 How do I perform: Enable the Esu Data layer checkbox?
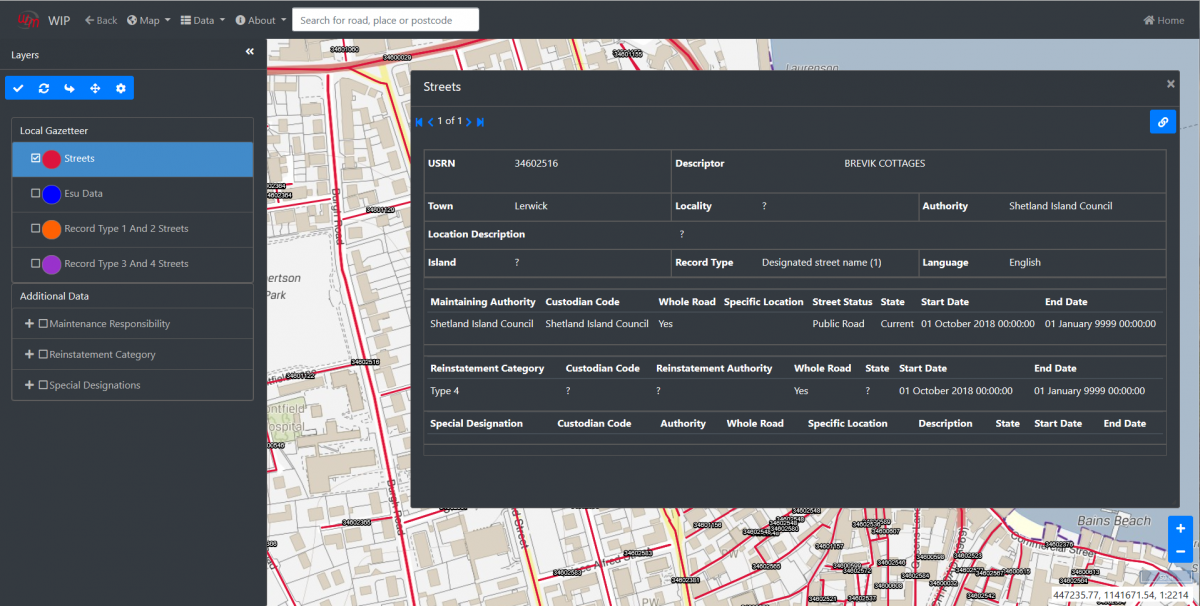(36, 193)
